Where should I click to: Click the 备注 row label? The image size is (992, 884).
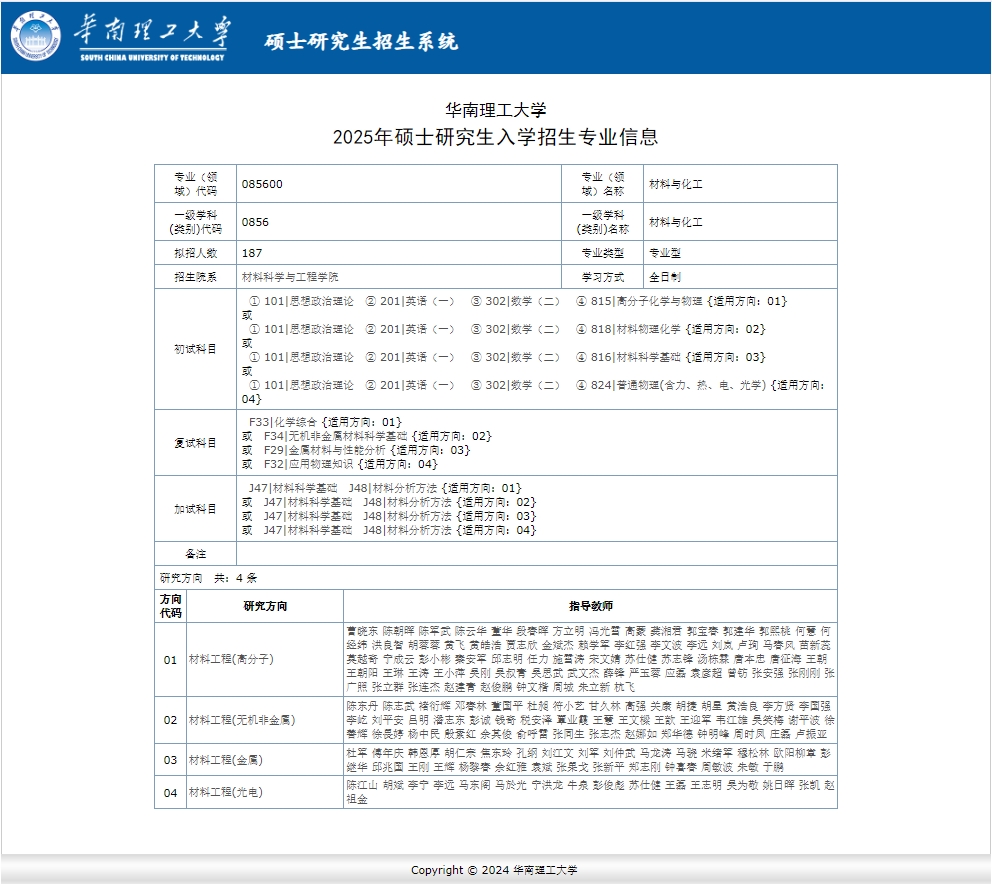(x=195, y=554)
